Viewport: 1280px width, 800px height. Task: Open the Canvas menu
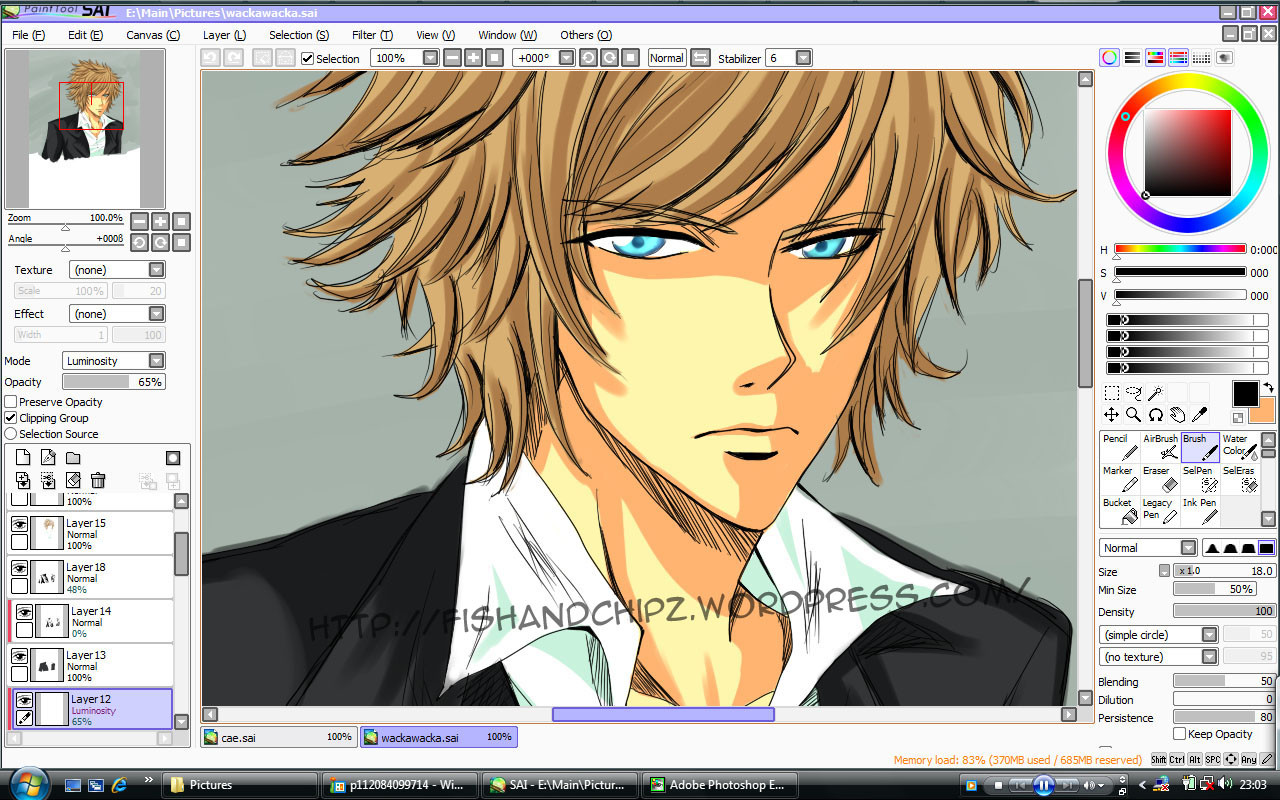[x=153, y=35]
